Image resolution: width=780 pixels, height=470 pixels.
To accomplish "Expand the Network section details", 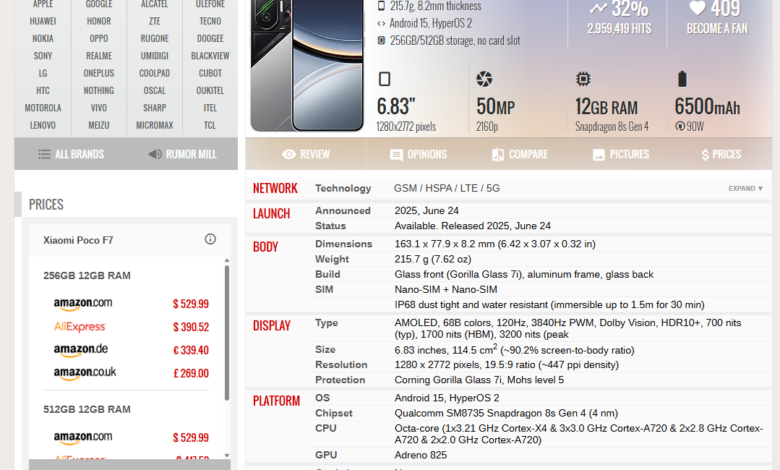I will tap(745, 189).
